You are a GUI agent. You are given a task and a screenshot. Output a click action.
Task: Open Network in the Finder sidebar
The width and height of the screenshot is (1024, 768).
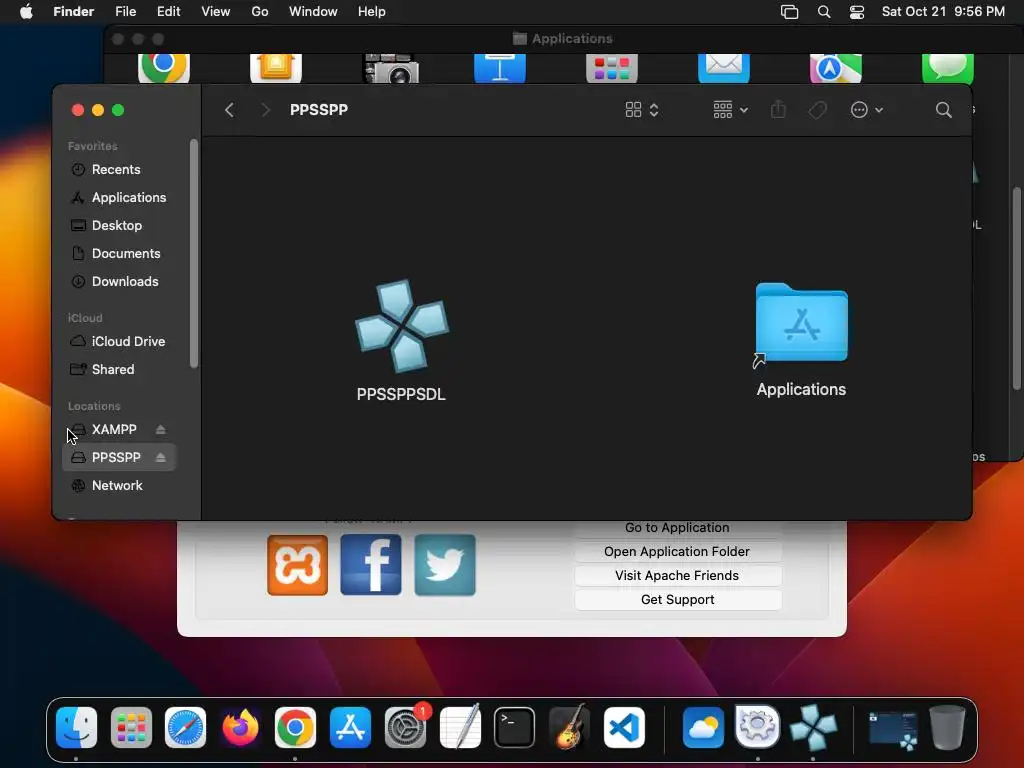click(117, 486)
